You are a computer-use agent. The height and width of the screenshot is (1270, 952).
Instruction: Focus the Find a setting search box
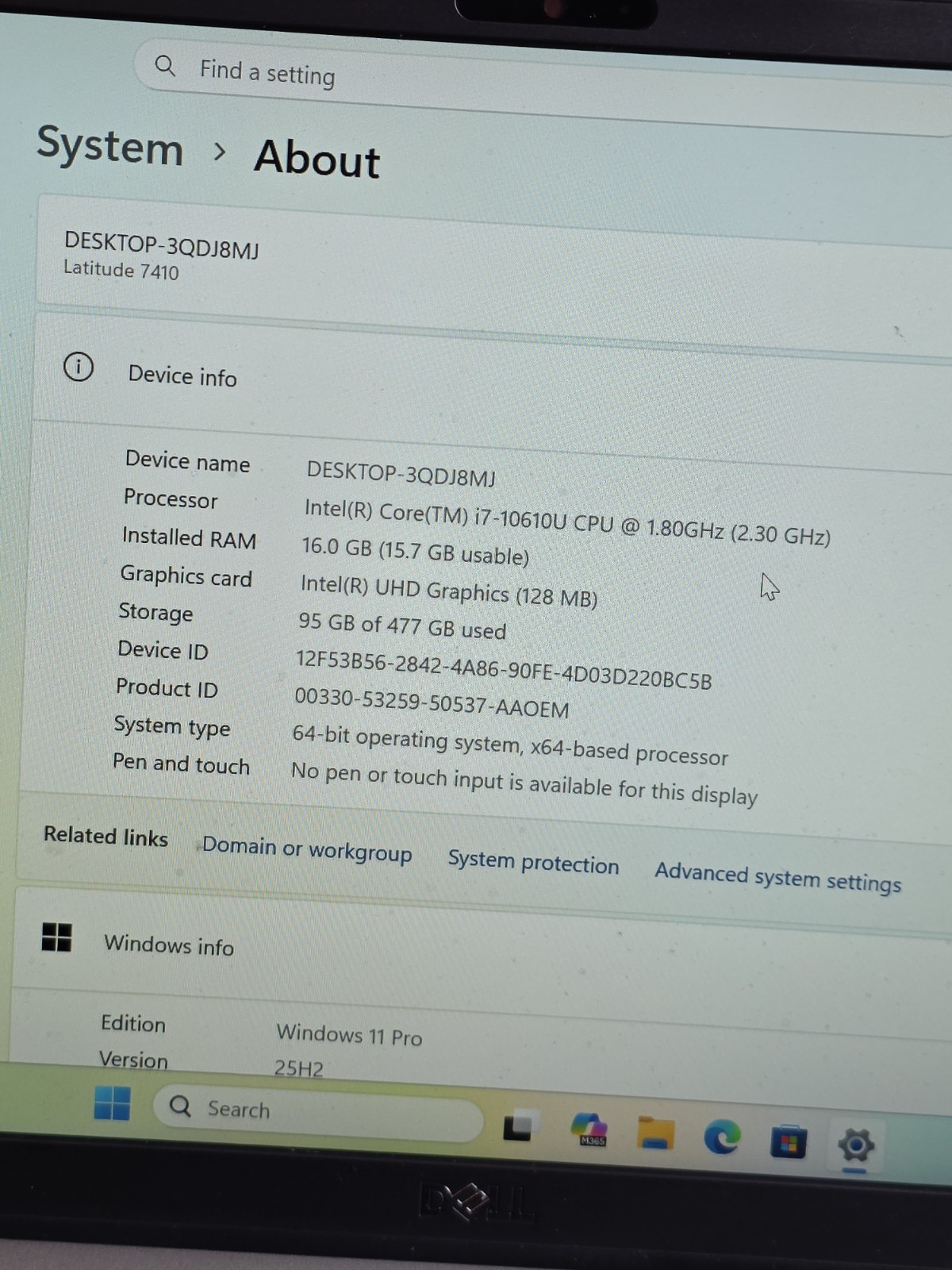tap(543, 89)
